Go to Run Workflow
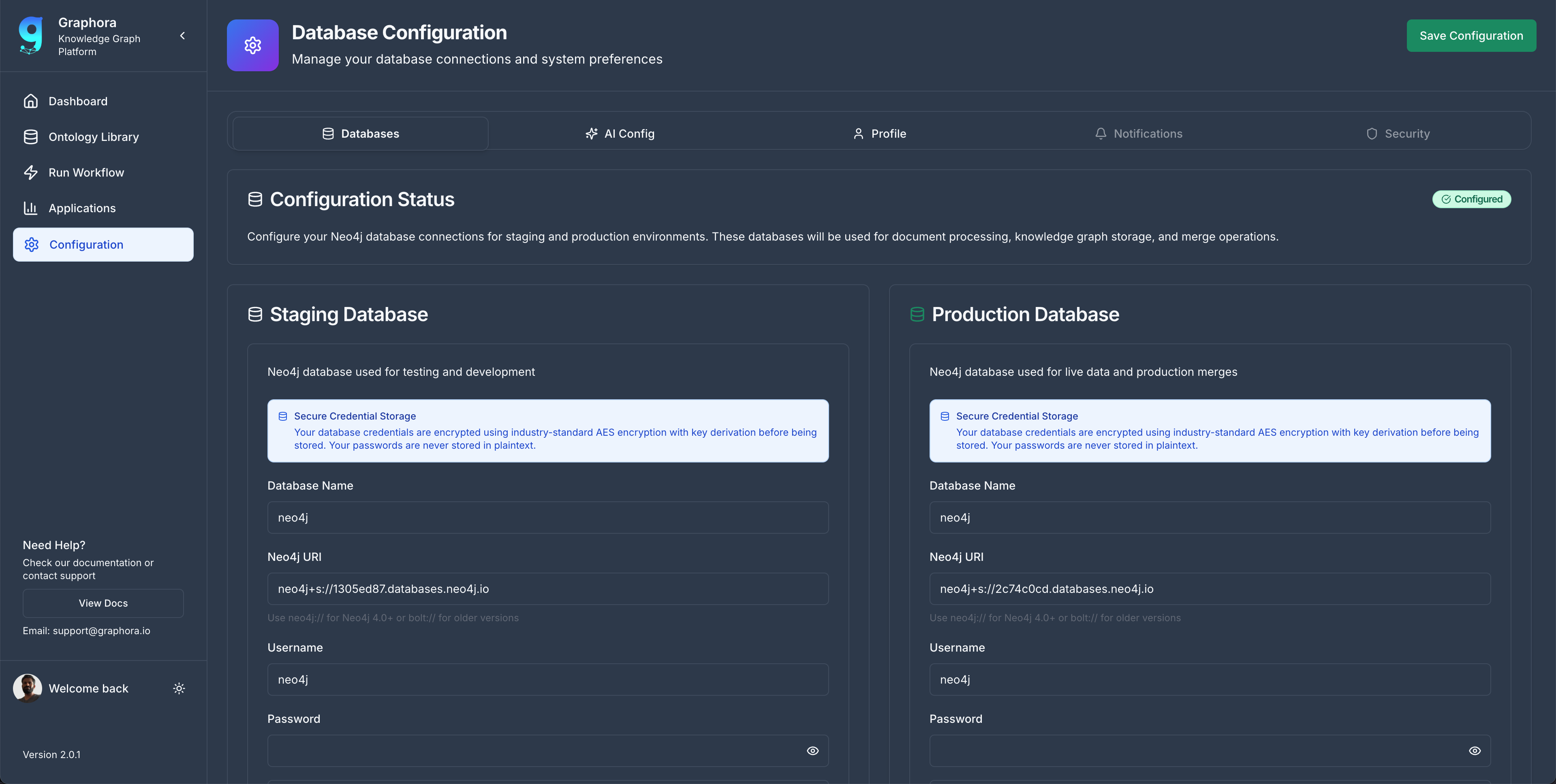The image size is (1556, 784). pos(103,173)
